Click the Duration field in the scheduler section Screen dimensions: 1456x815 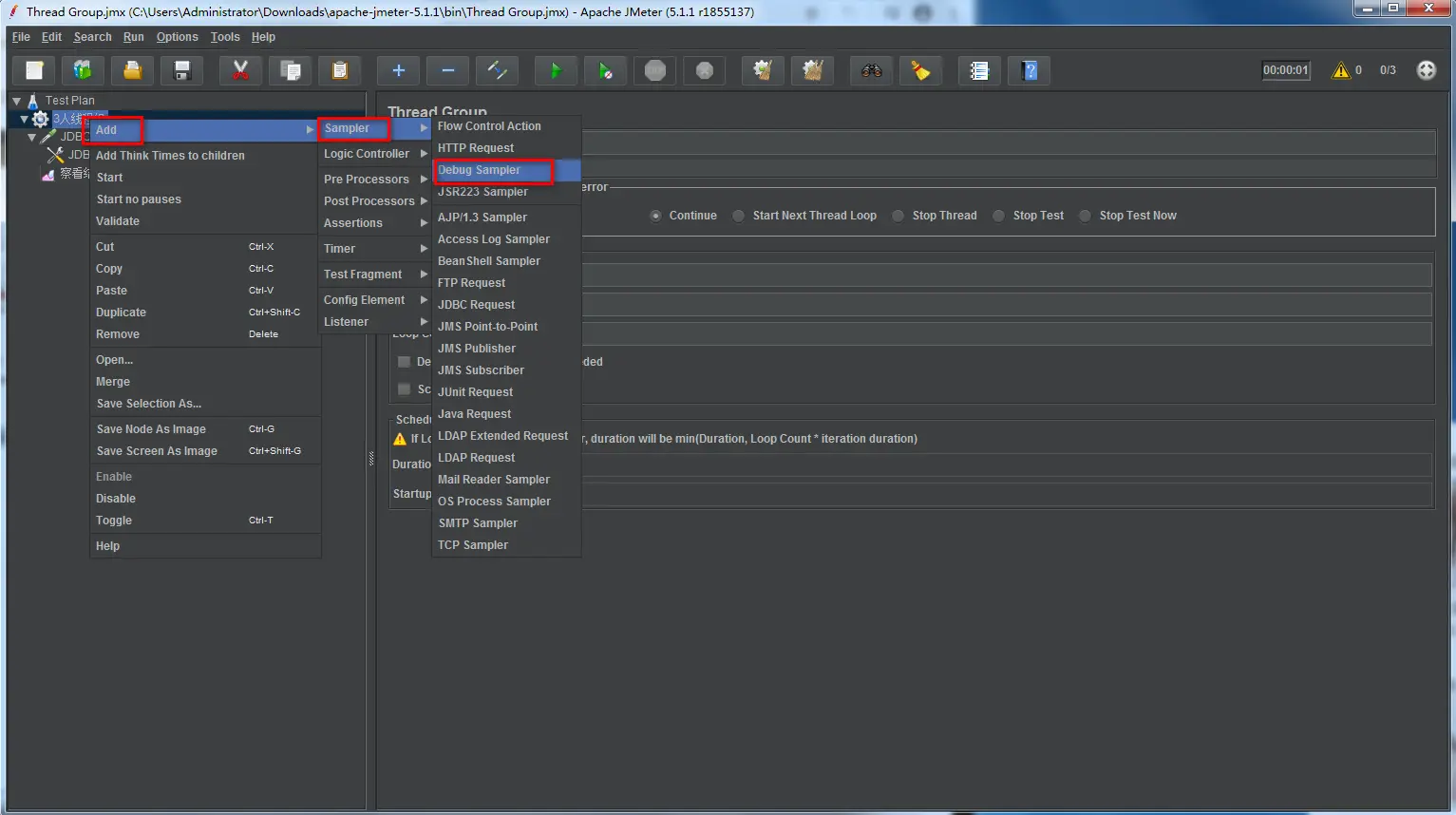point(1007,464)
